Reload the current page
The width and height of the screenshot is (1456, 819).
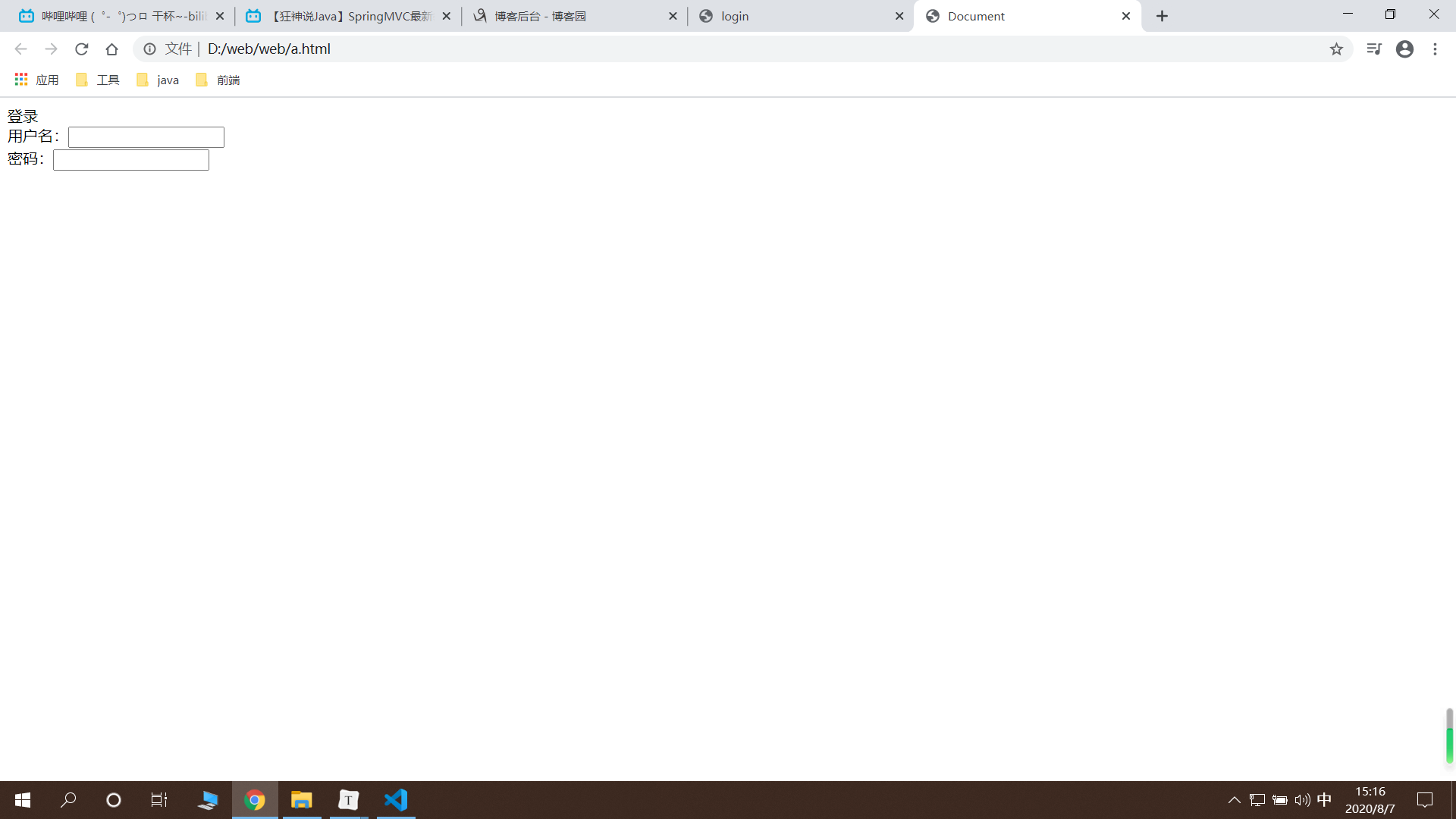click(81, 49)
